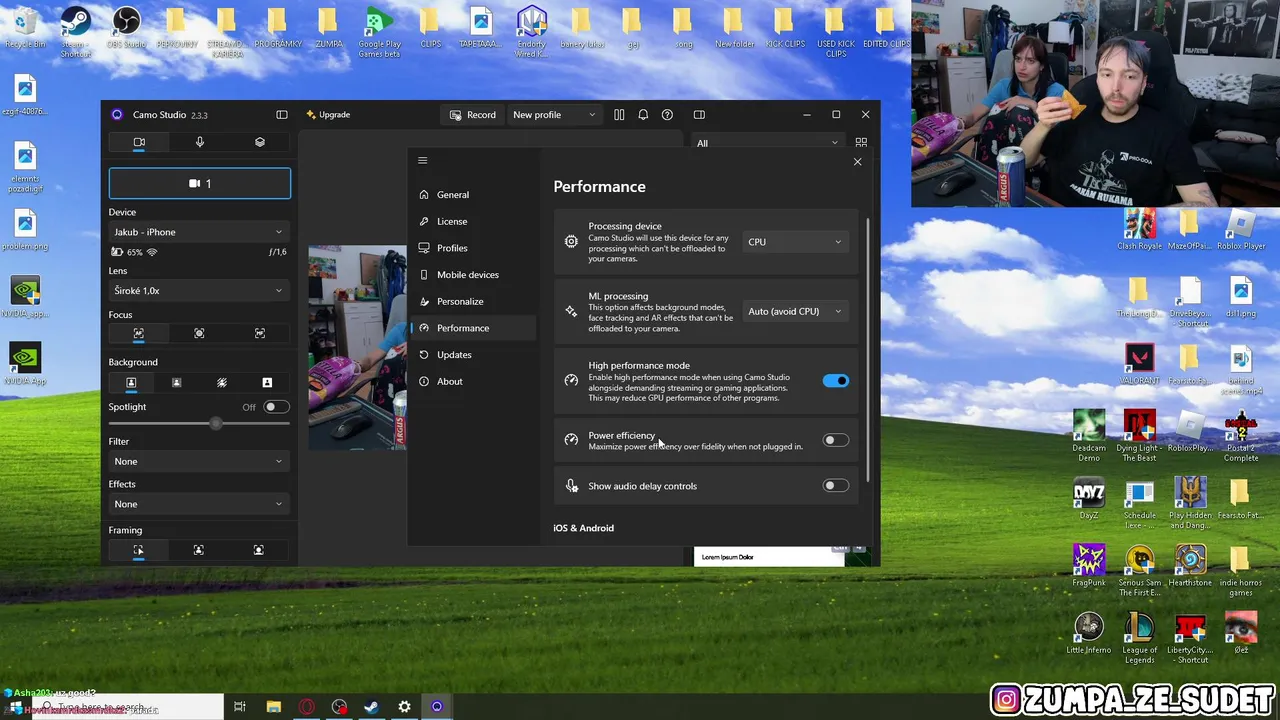Select the Lorem Ipsum Dolor overlay thumbnail
The image size is (1280, 720).
[769, 557]
